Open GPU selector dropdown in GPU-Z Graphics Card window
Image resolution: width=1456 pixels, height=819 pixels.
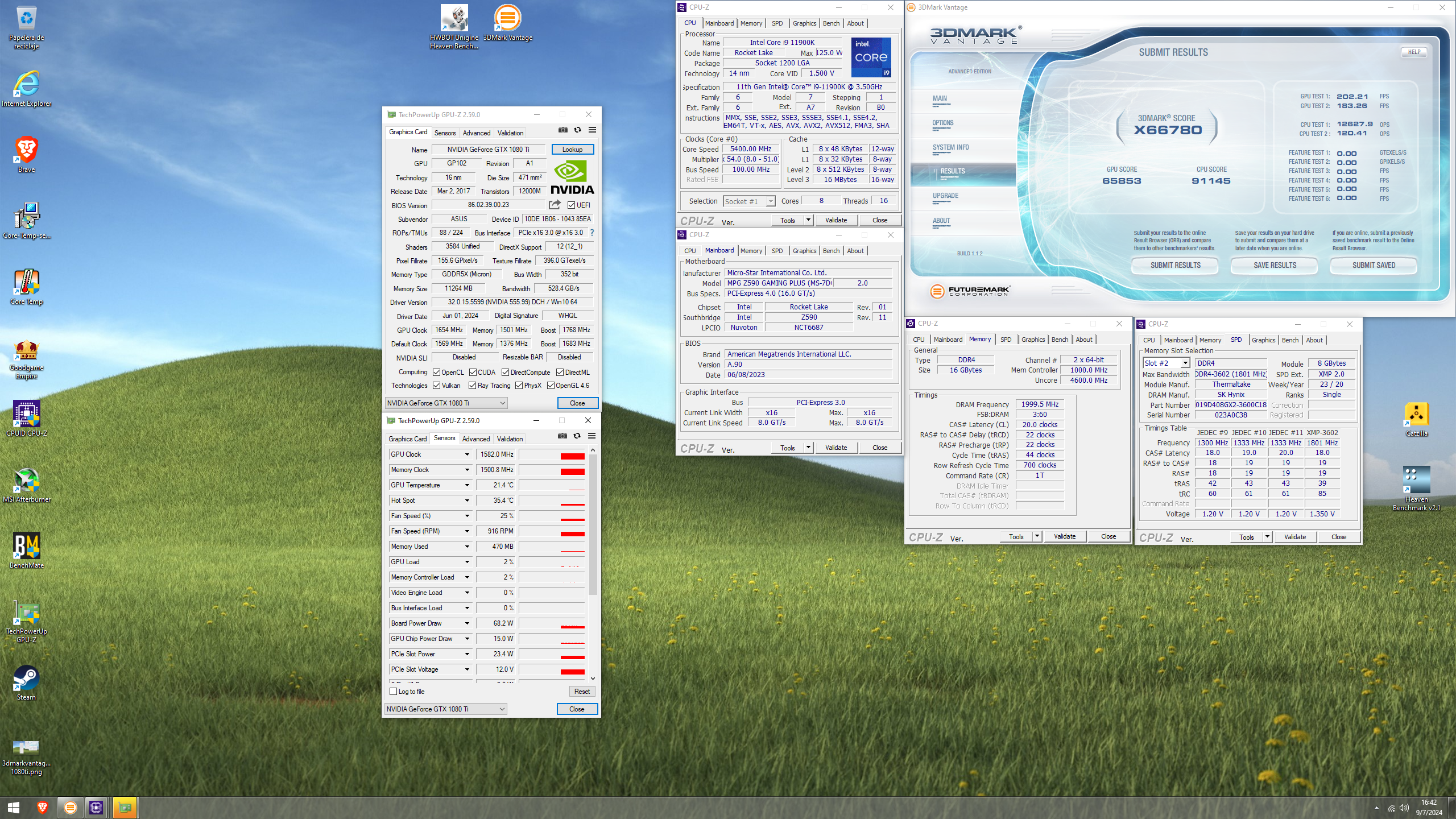tap(446, 403)
